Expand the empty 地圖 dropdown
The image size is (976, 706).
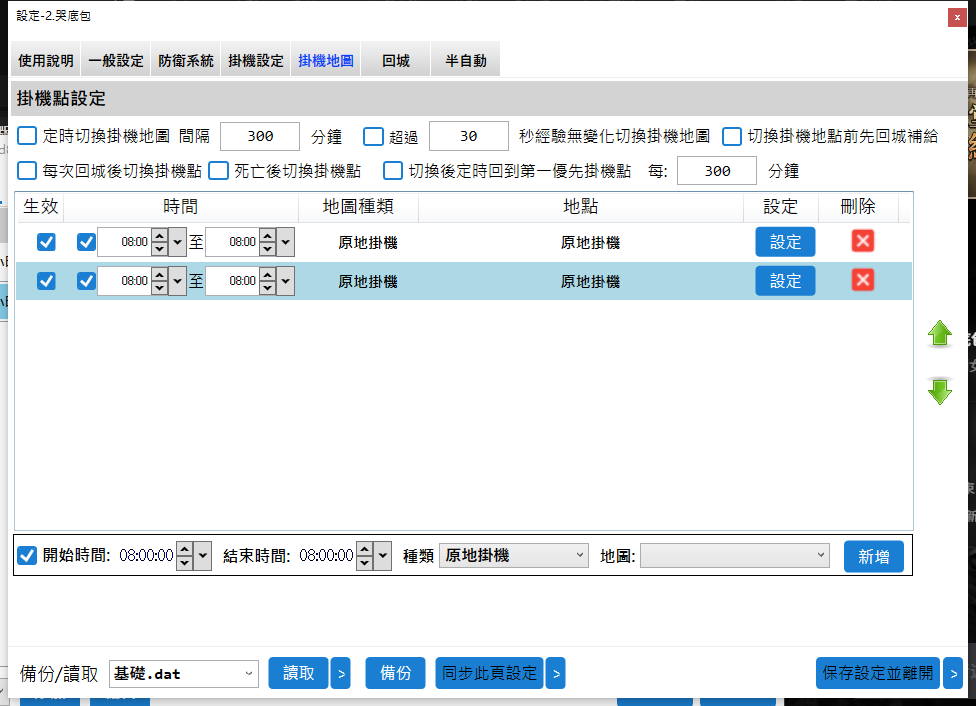735,556
